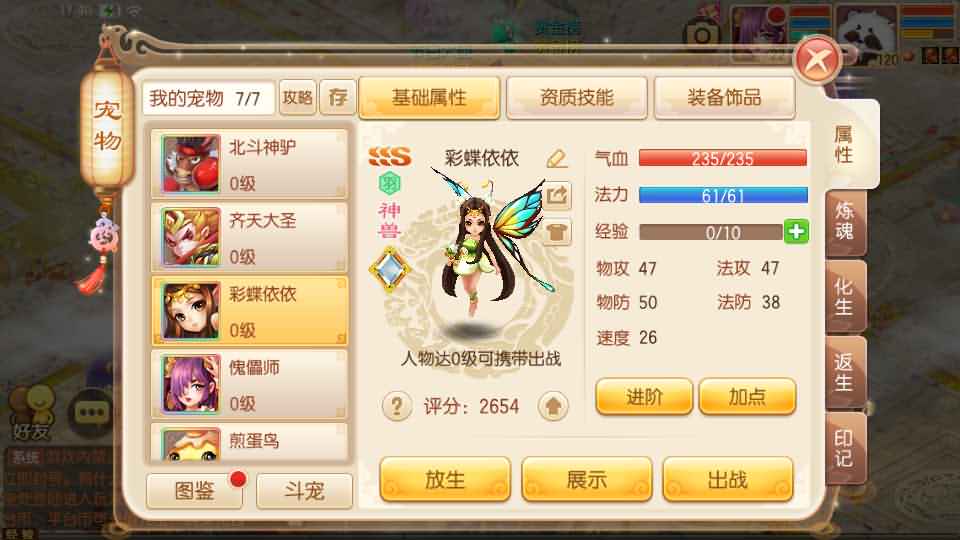Click the 放生 release button
This screenshot has height=540, width=960.
pos(445,479)
